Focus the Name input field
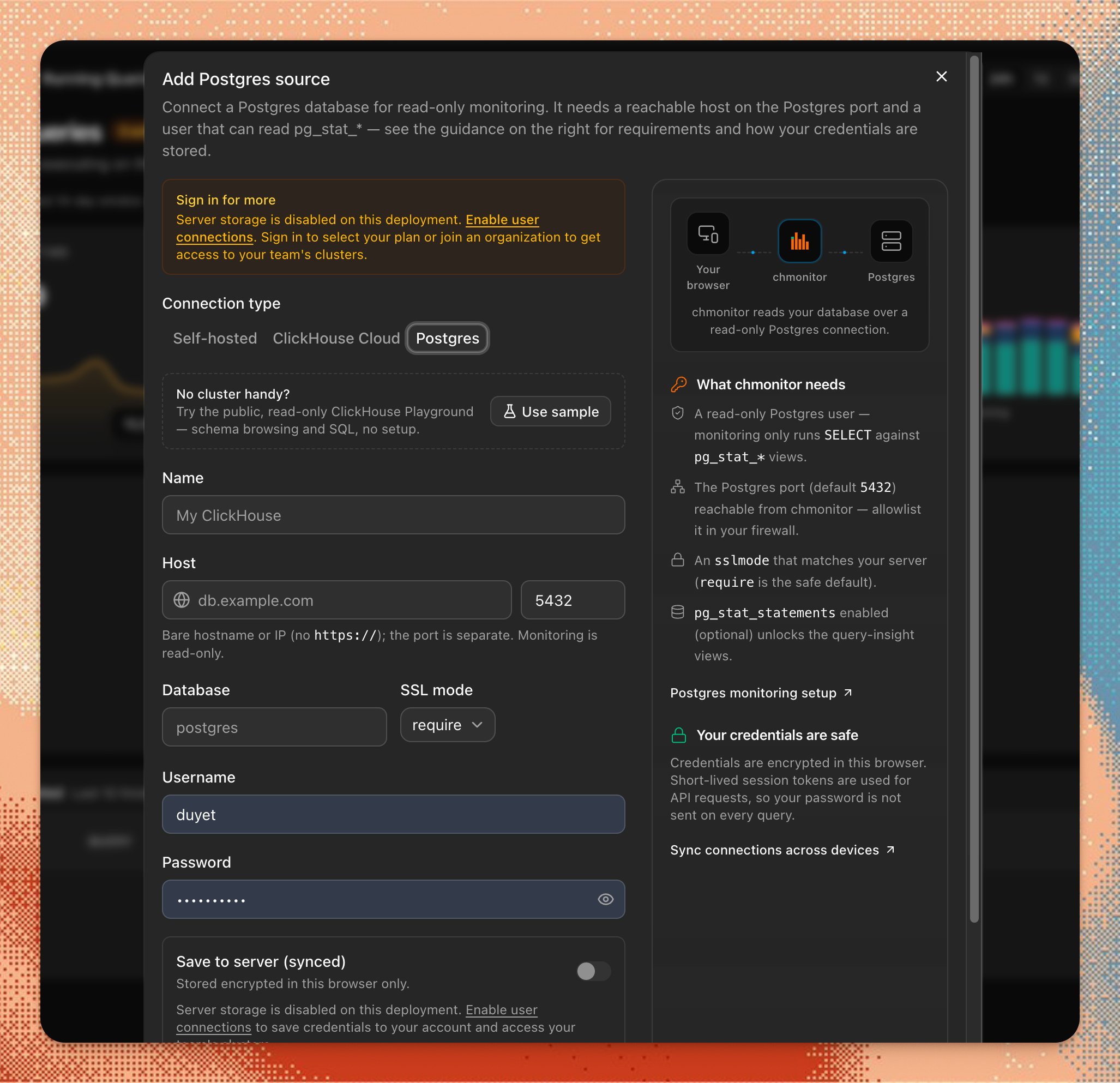1120x1083 pixels. (x=393, y=515)
